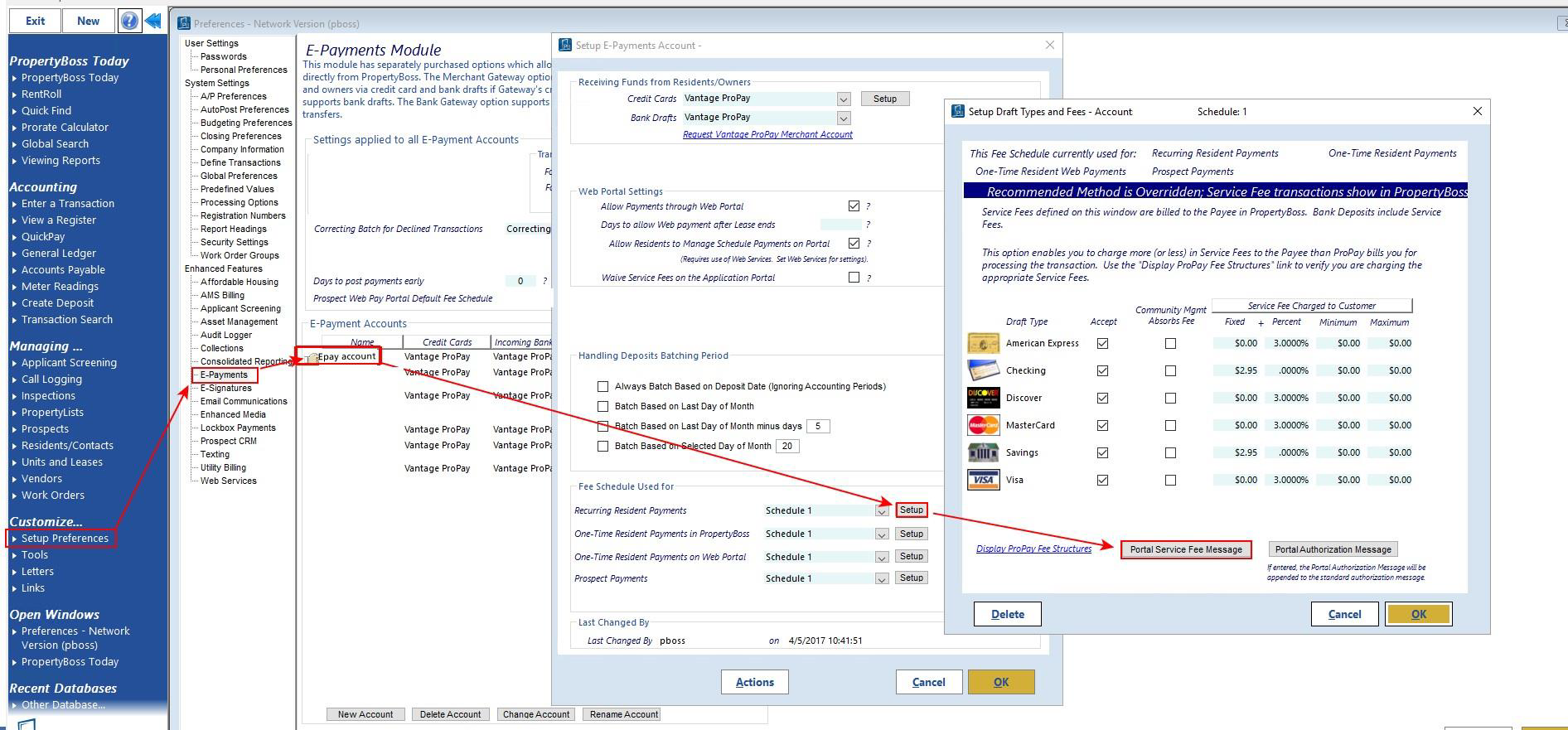Click the Setup Draft Types and Fees title icon
The height and width of the screenshot is (730, 1568).
(x=958, y=111)
